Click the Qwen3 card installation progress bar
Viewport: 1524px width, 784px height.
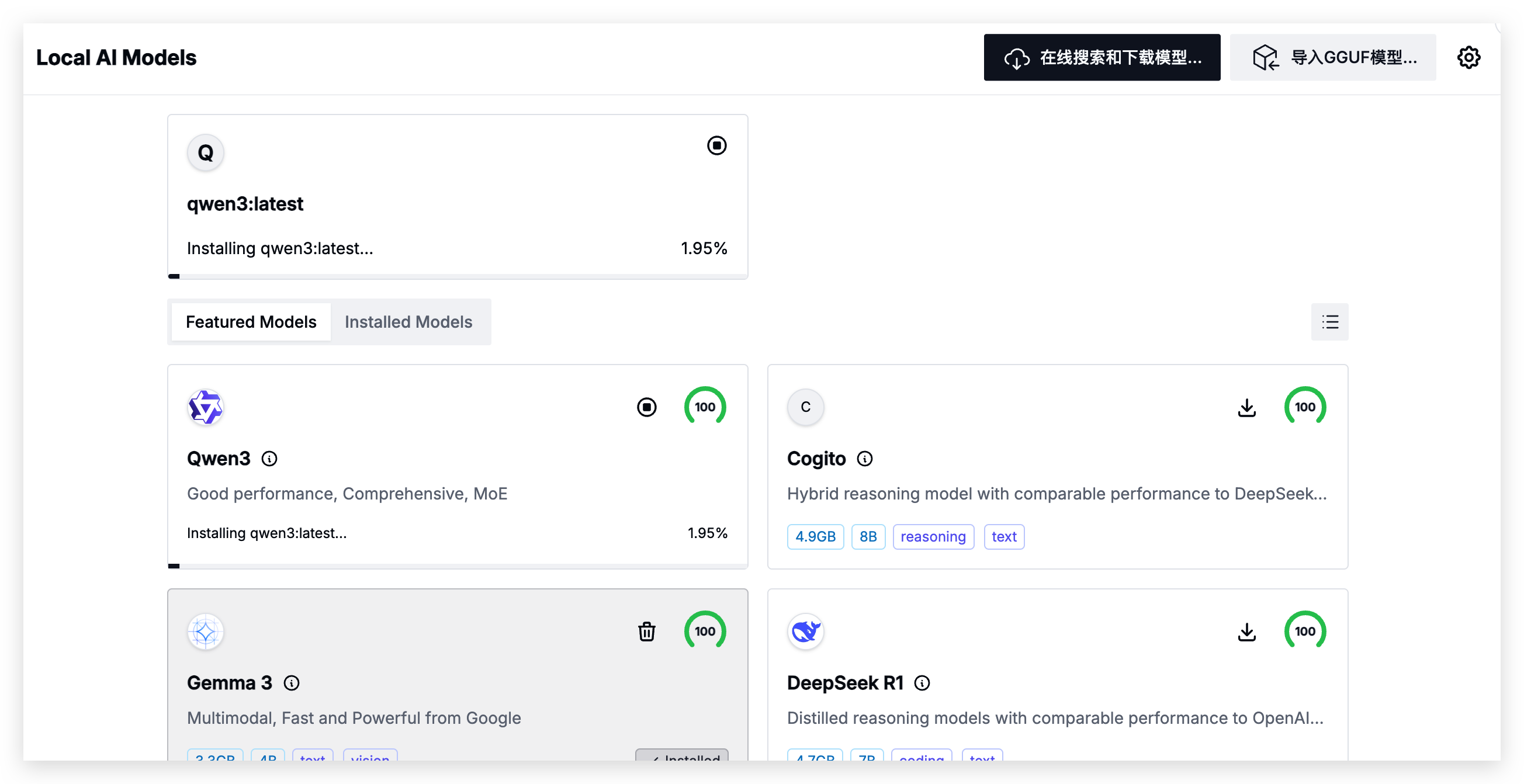(458, 566)
